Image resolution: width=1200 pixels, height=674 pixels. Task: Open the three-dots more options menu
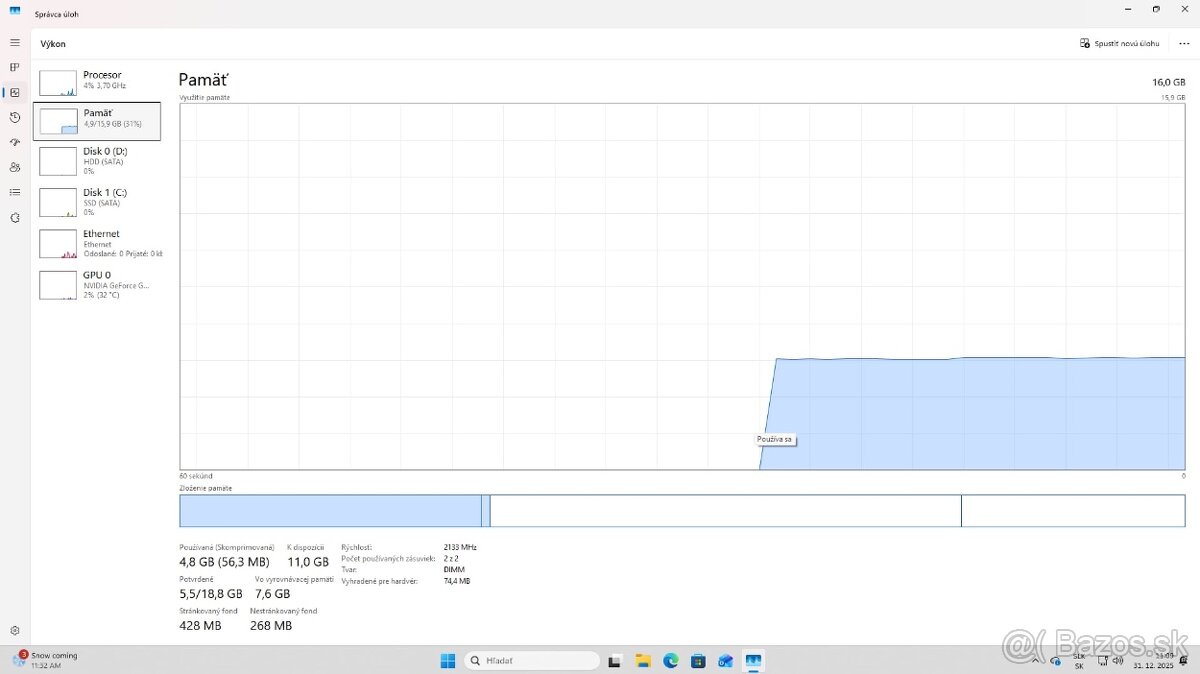click(1184, 44)
